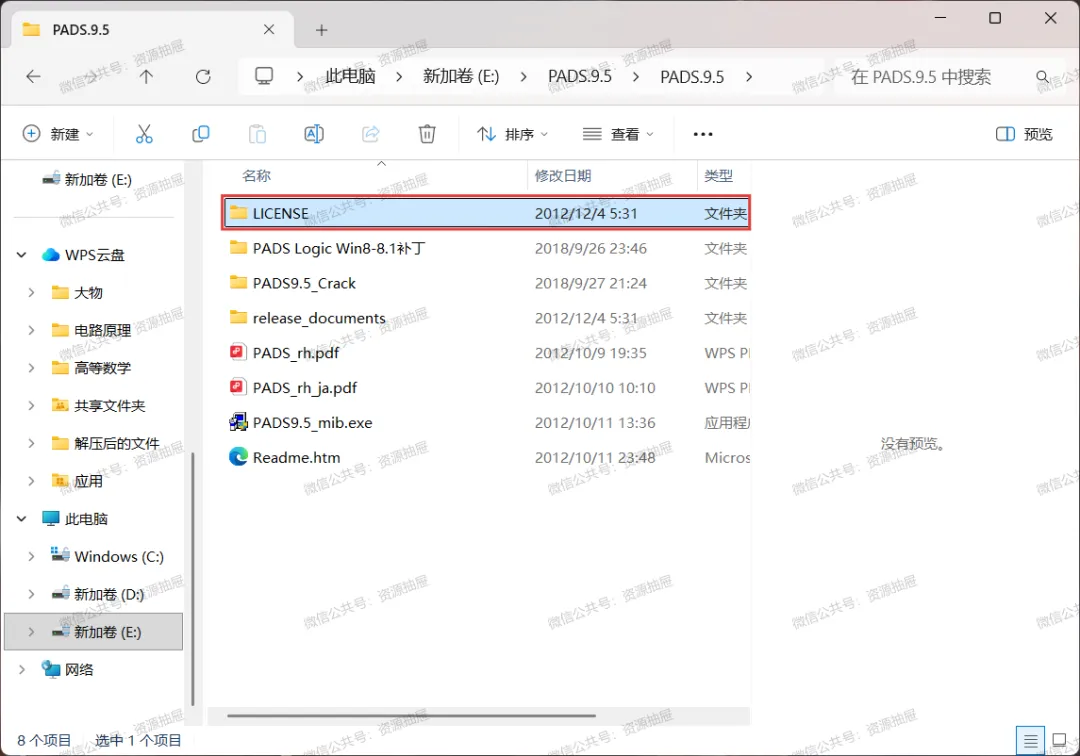Screen dimensions: 1080x756
Task: Click the 2018/9/27 21:24 date cell
Action: click(x=590, y=283)
